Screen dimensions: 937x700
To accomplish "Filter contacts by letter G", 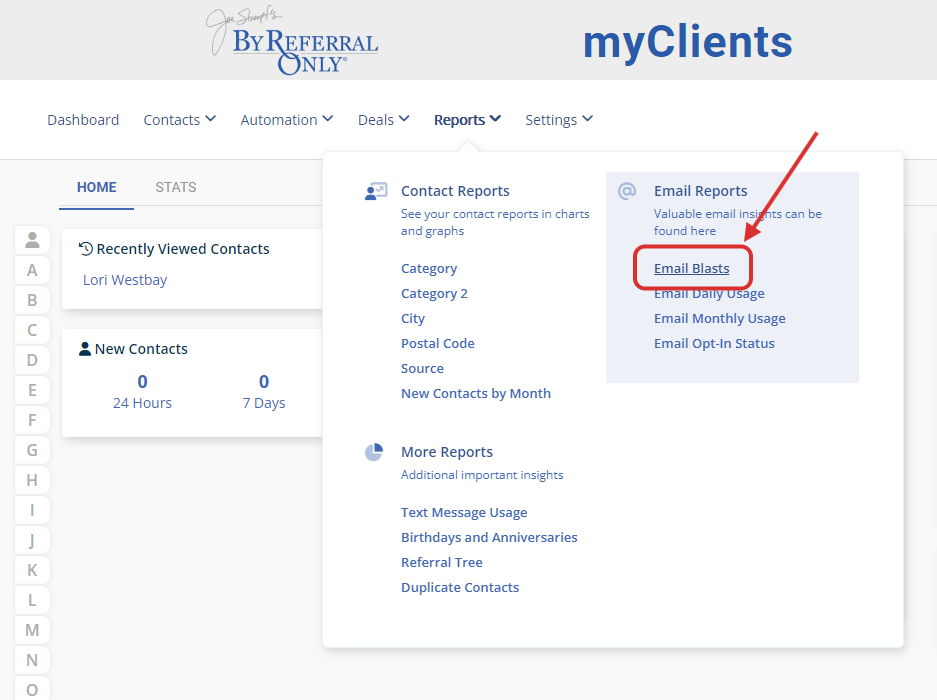I will (32, 450).
